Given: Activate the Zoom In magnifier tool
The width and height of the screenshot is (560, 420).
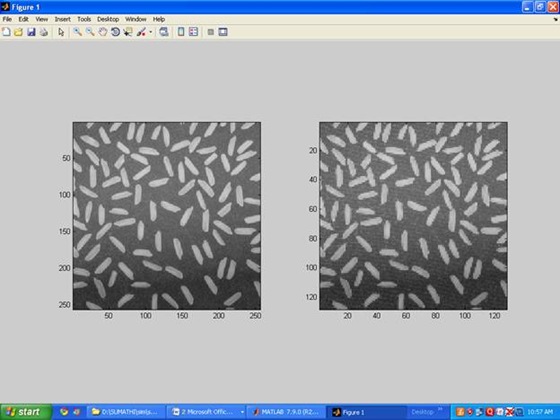Looking at the screenshot, I should point(77,32).
